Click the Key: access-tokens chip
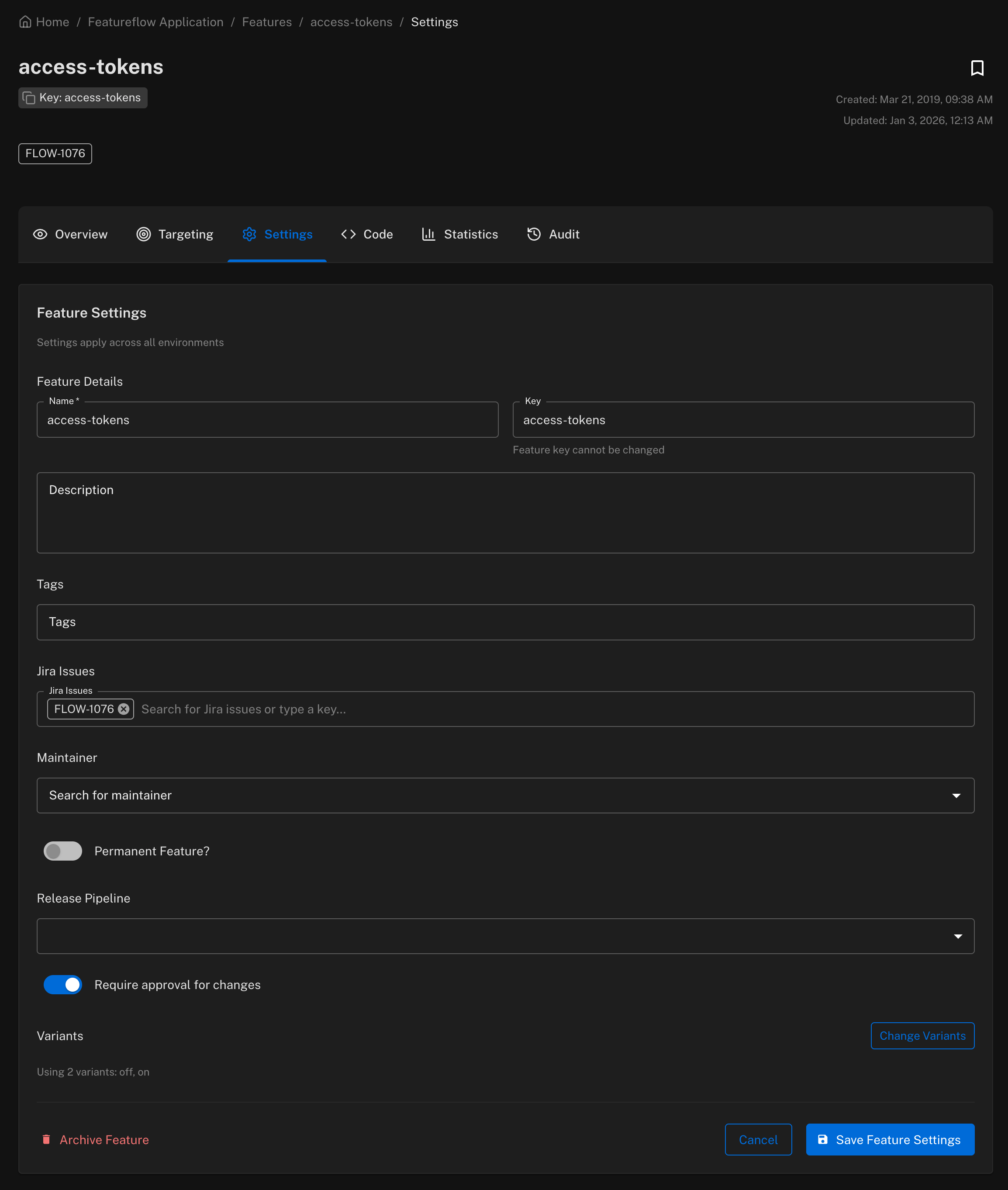Image resolution: width=1008 pixels, height=1190 pixels. tap(83, 98)
